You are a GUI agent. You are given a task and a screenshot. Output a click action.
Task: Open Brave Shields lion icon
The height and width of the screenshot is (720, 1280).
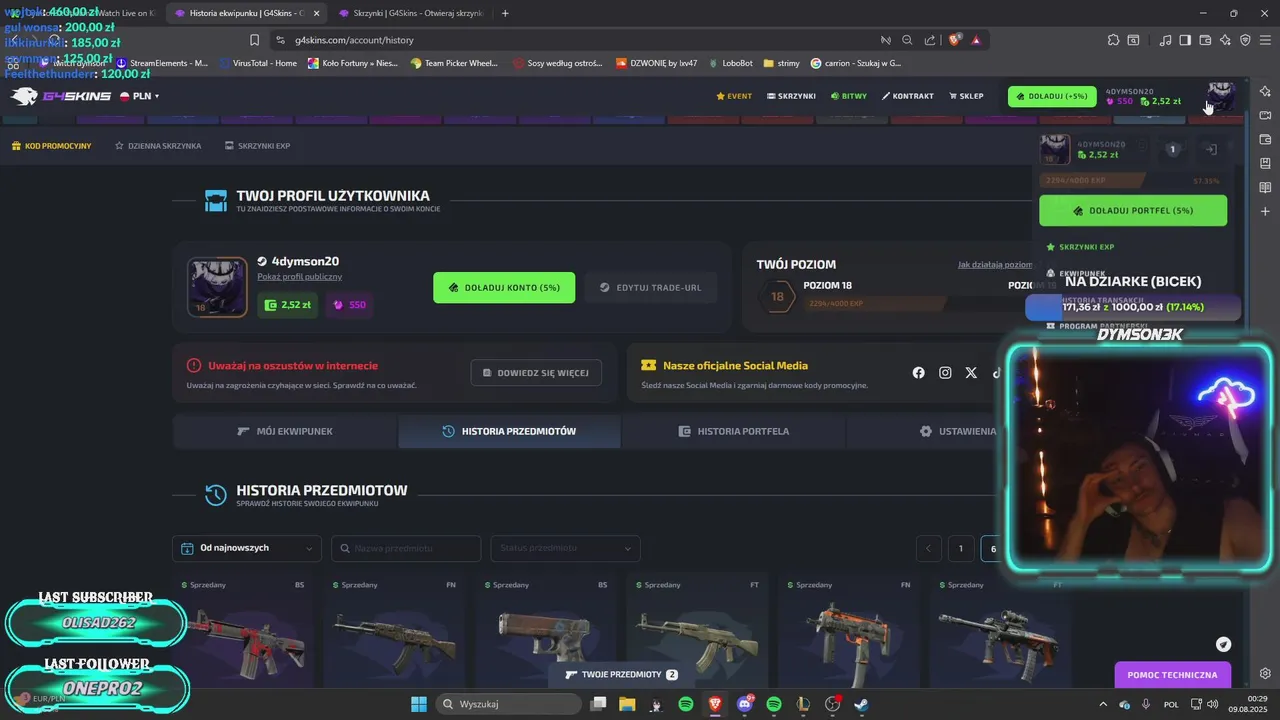tap(954, 40)
